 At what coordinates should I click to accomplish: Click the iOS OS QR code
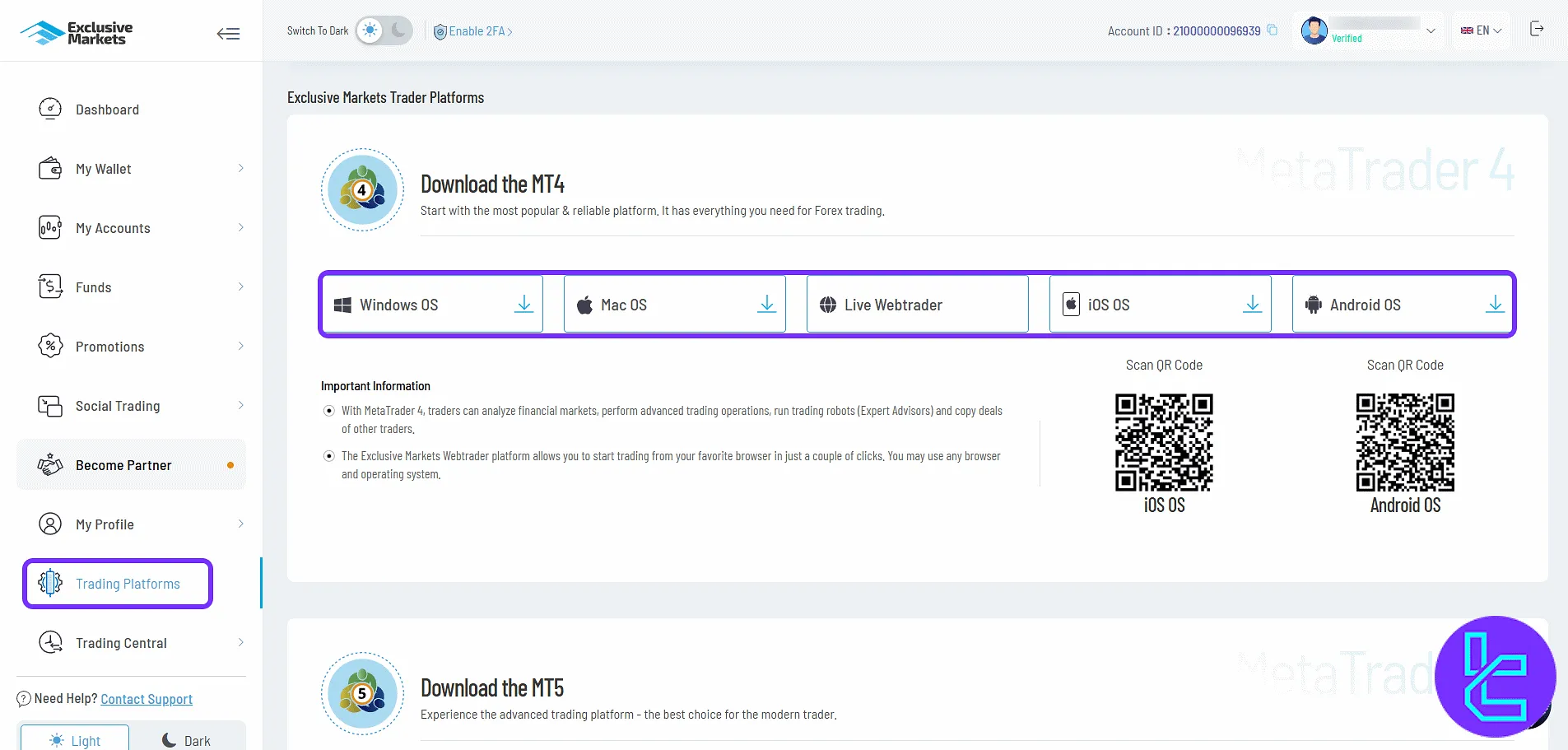(x=1164, y=442)
